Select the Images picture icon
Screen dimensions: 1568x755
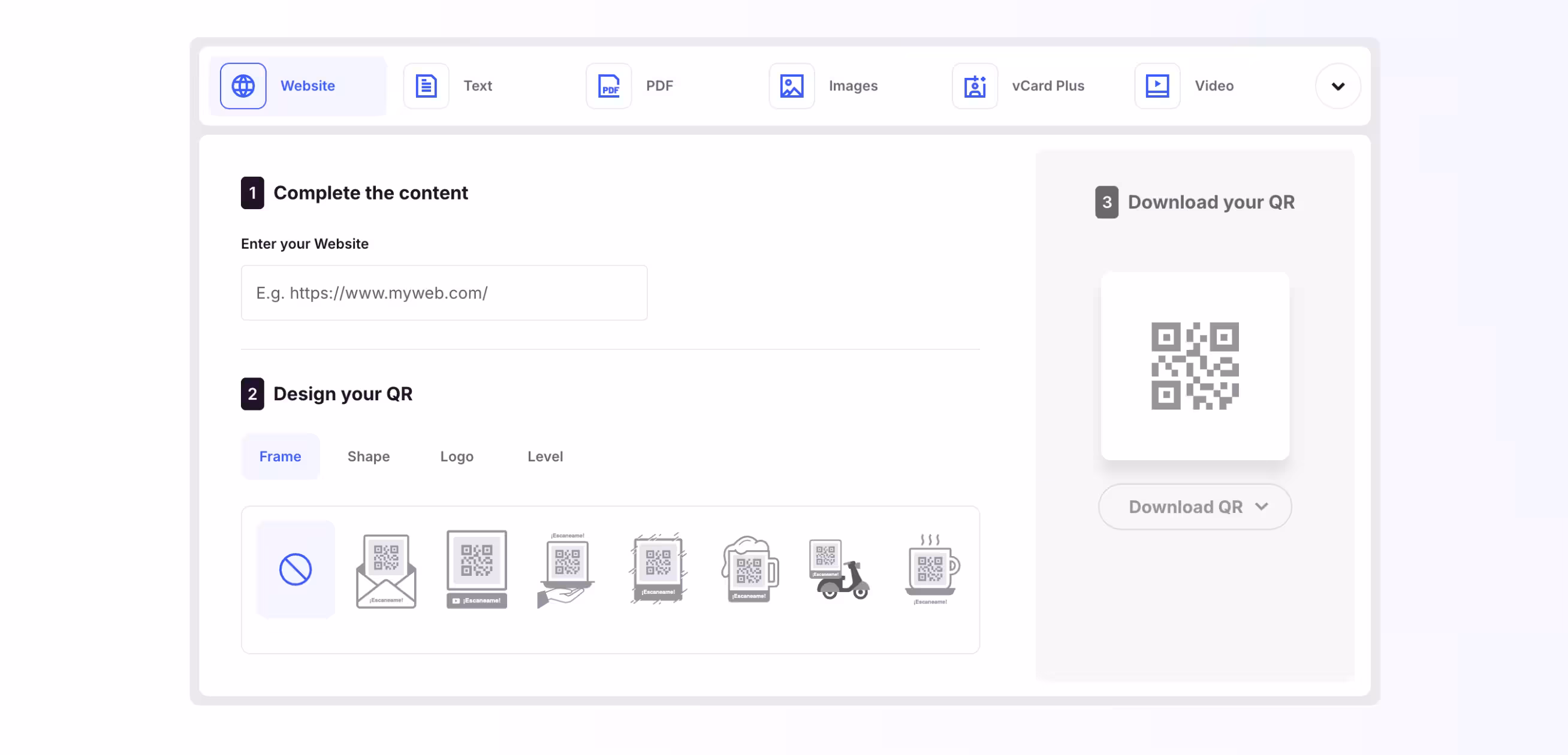tap(791, 86)
